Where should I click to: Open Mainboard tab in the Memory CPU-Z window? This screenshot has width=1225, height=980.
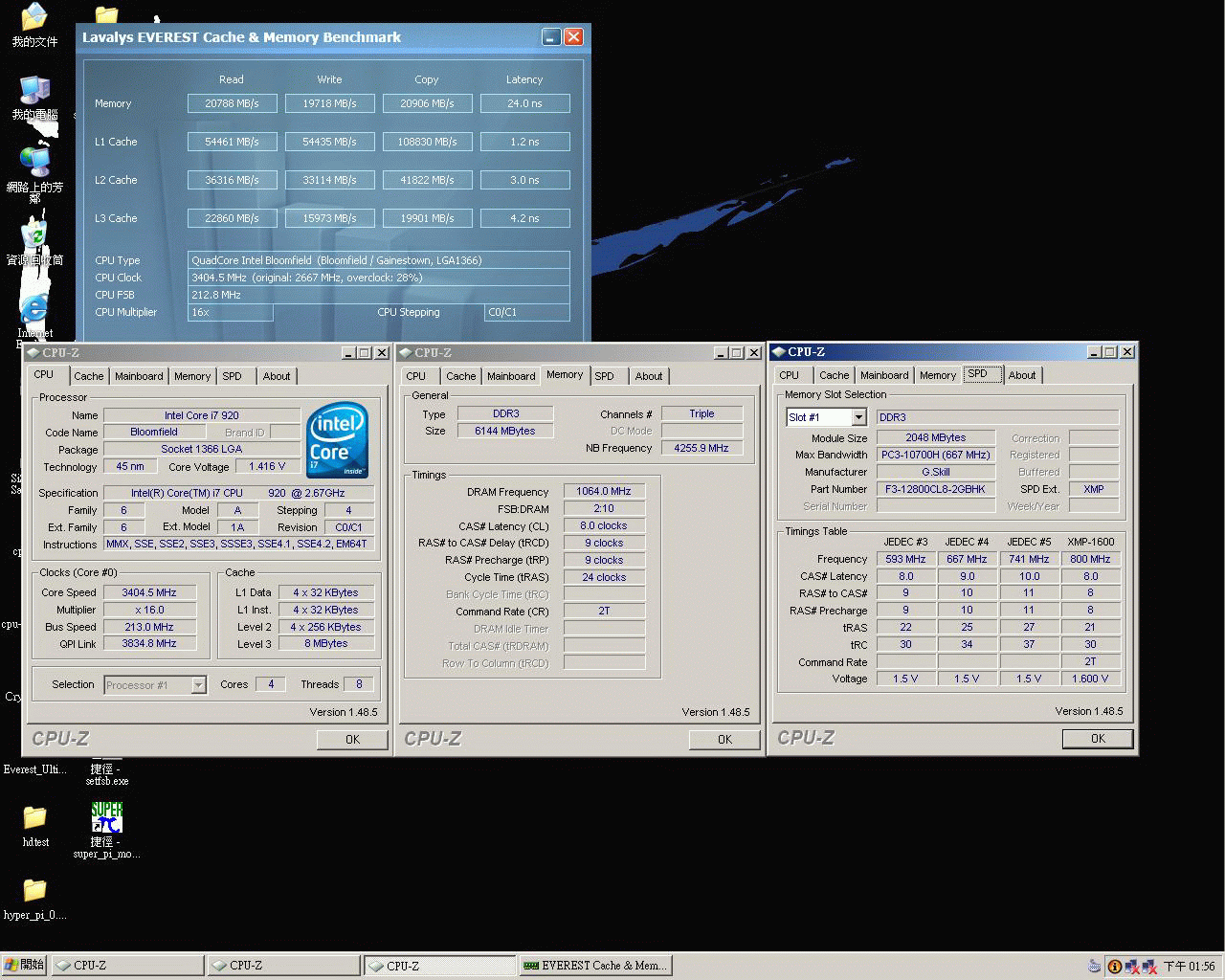511,376
